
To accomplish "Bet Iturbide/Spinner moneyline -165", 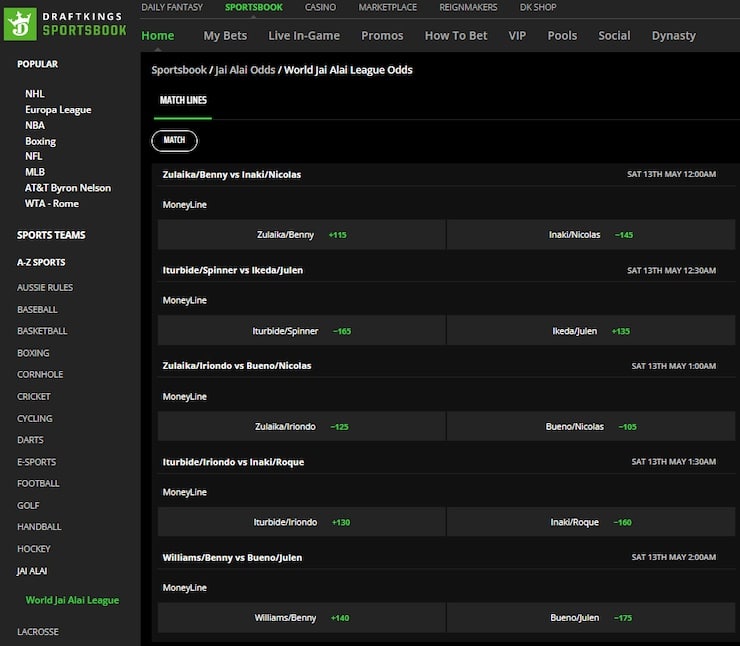I will pyautogui.click(x=302, y=331).
